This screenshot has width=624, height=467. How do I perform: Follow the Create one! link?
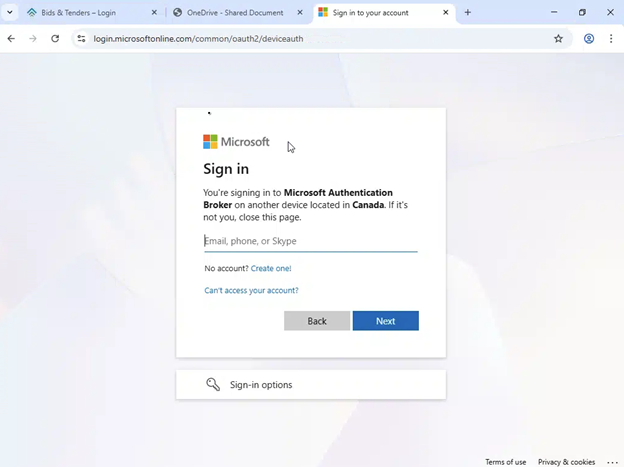click(271, 268)
